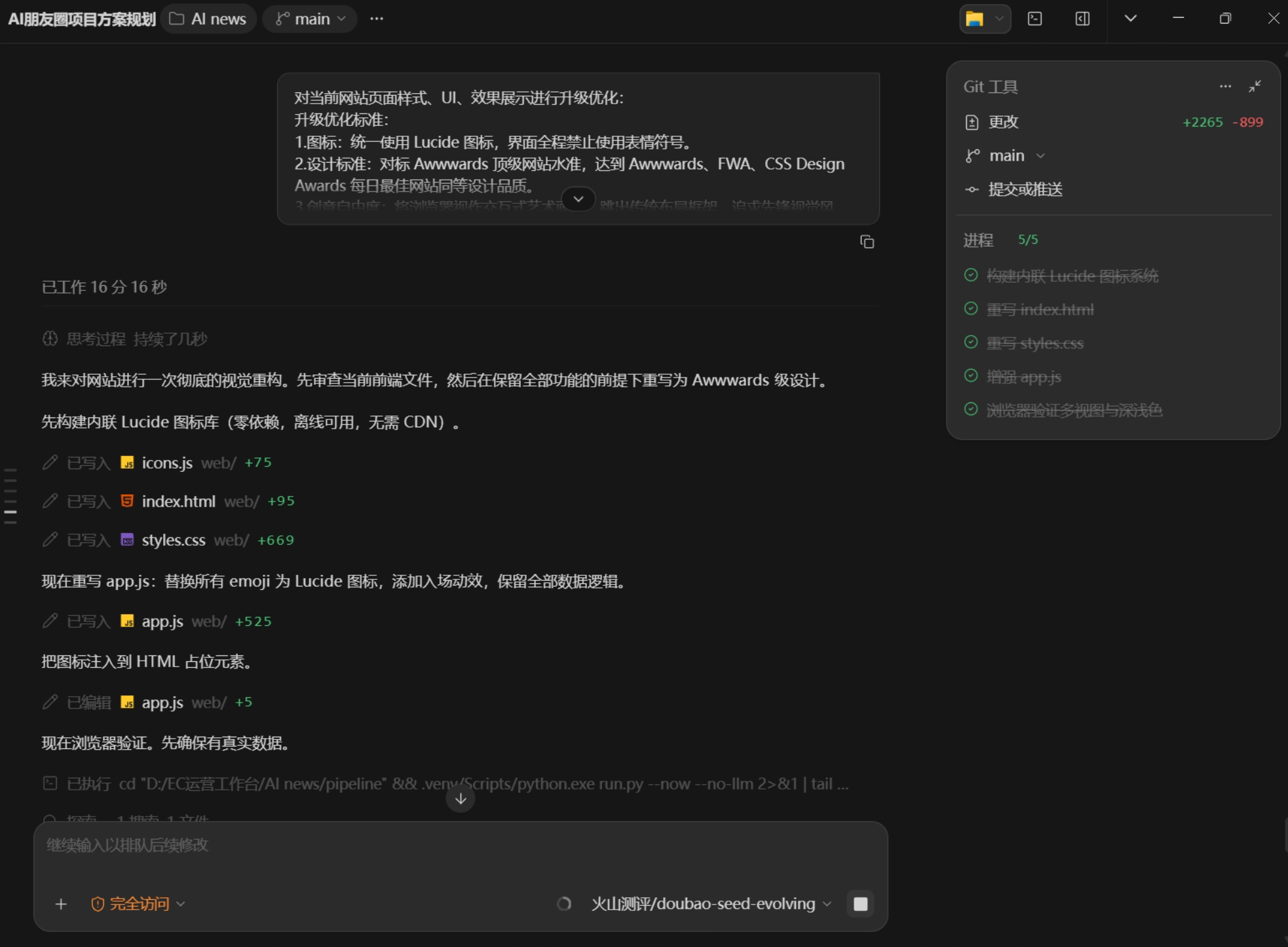Open edited app.js with +5

point(162,703)
